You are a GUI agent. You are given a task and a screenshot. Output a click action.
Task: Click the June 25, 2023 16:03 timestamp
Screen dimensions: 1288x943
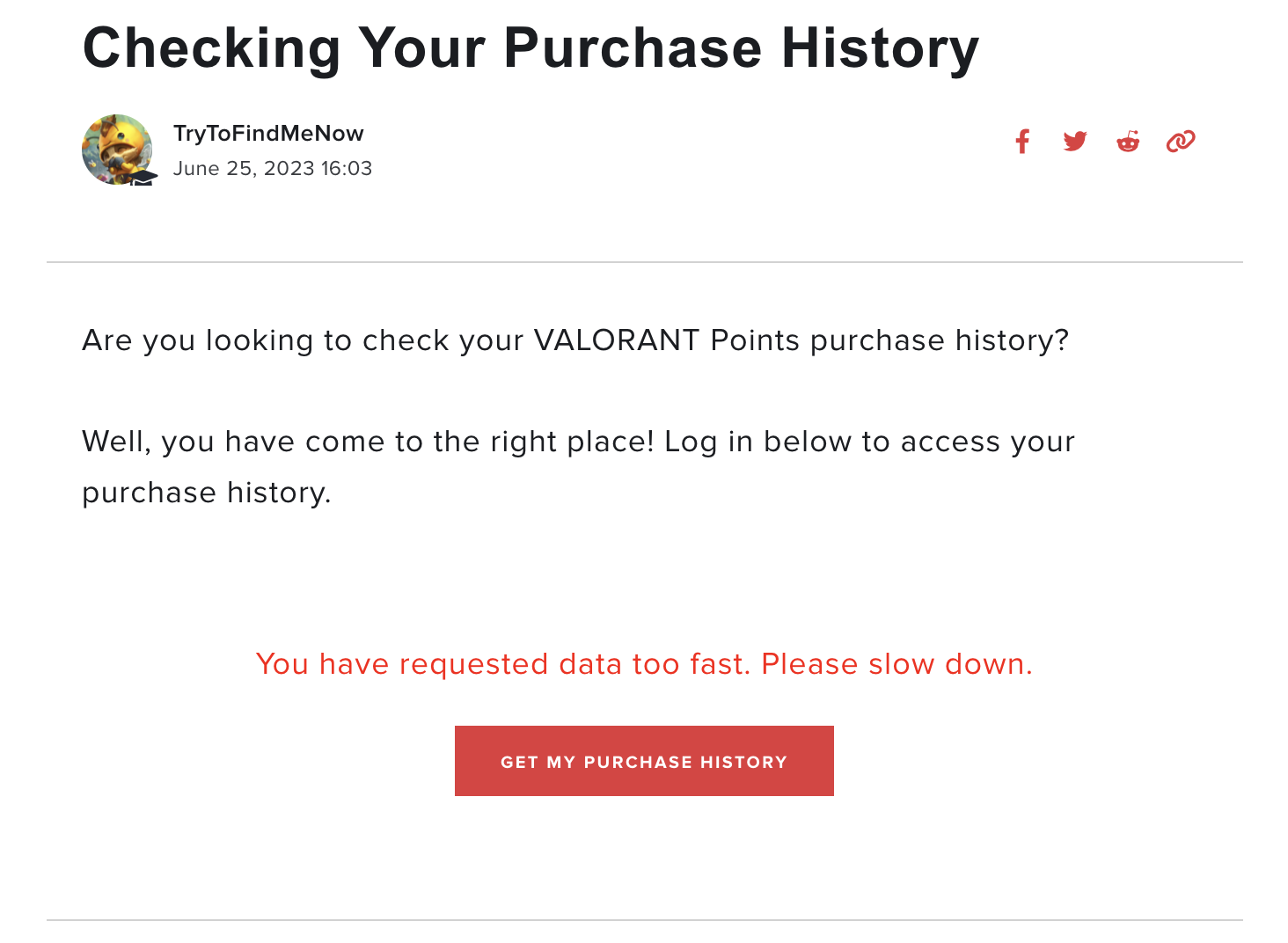[273, 169]
